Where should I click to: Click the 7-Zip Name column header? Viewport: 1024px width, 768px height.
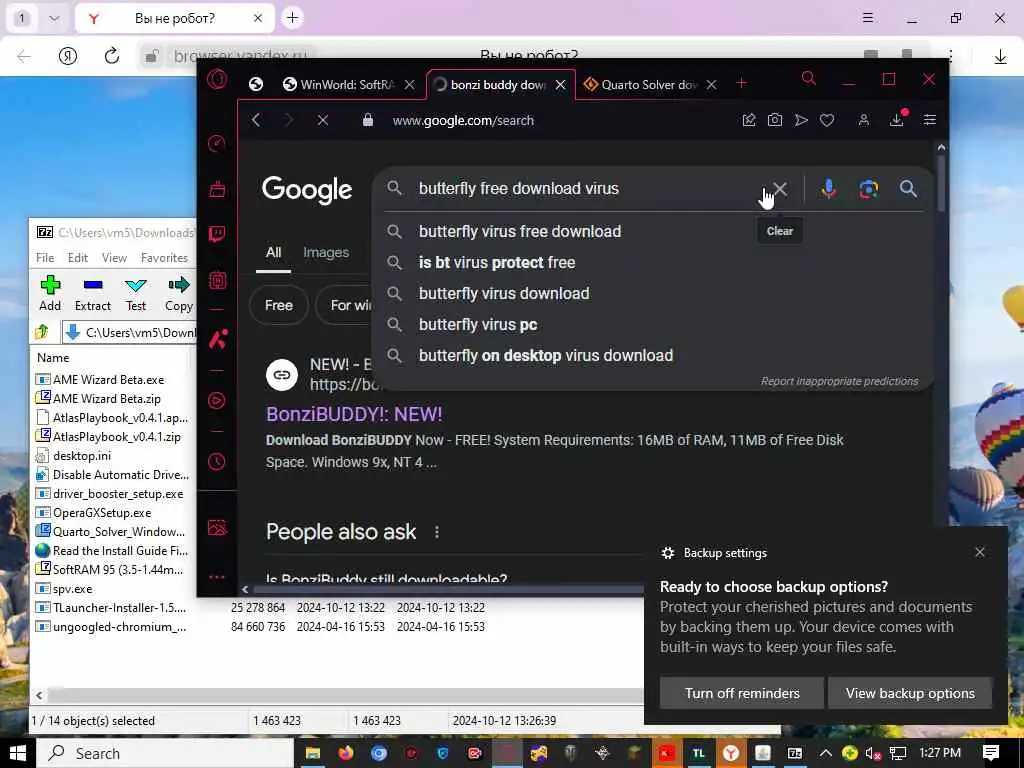click(53, 358)
